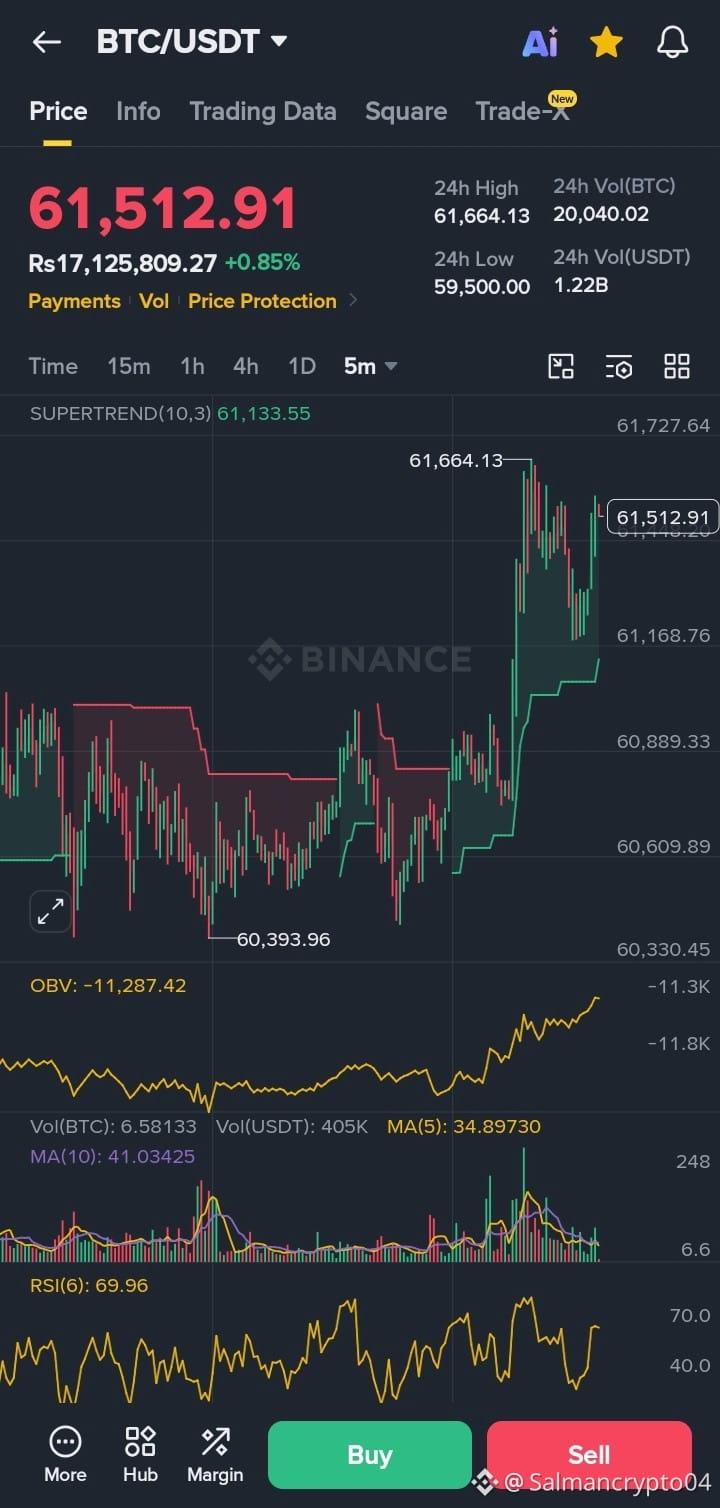The height and width of the screenshot is (1508, 720).
Task: Tap the +0.85% change percentage
Action: point(262,263)
